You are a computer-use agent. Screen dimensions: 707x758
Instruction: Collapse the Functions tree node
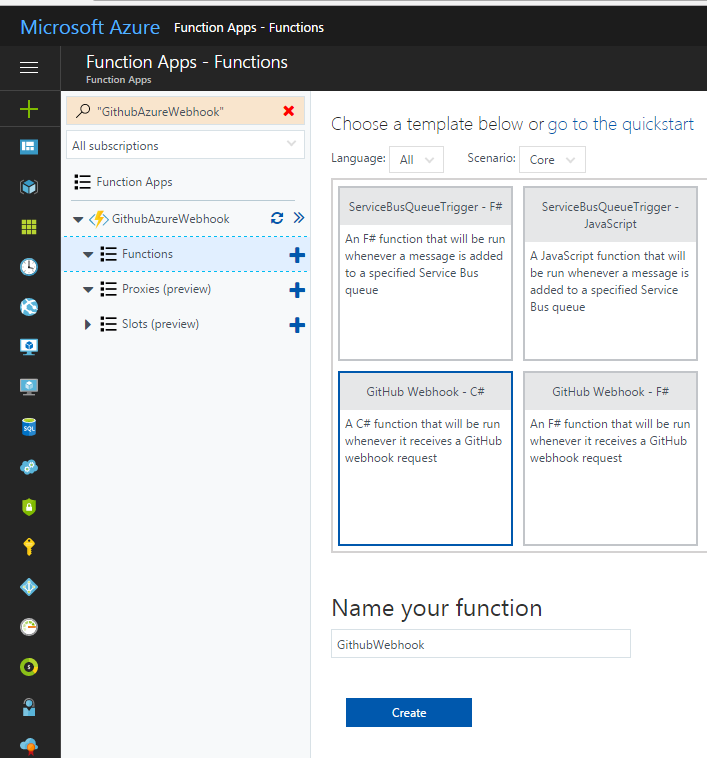88,254
